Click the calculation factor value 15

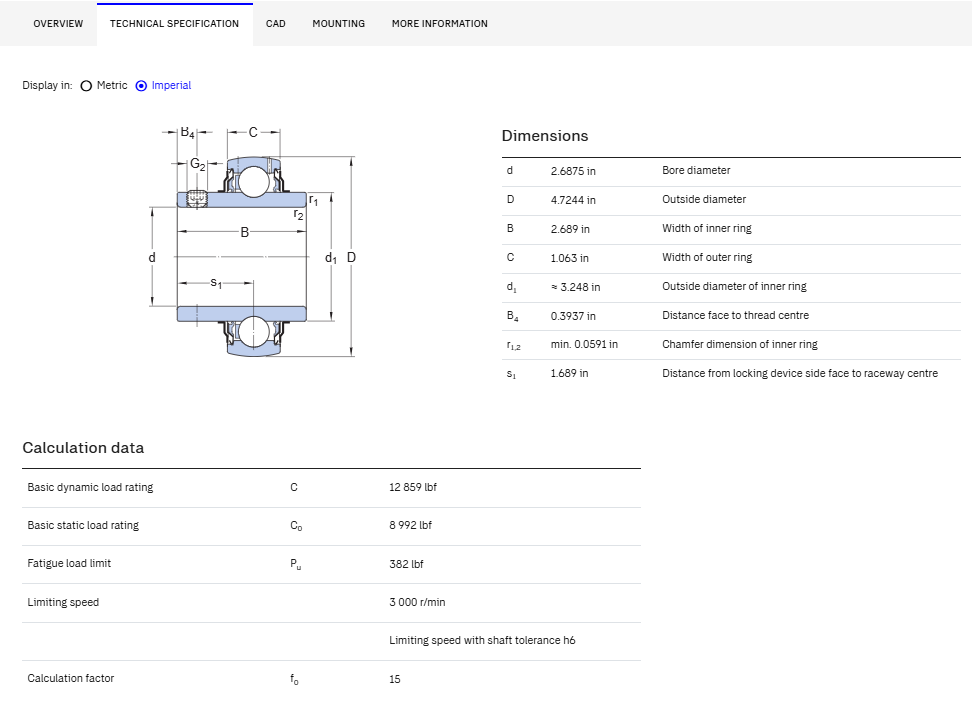click(395, 680)
